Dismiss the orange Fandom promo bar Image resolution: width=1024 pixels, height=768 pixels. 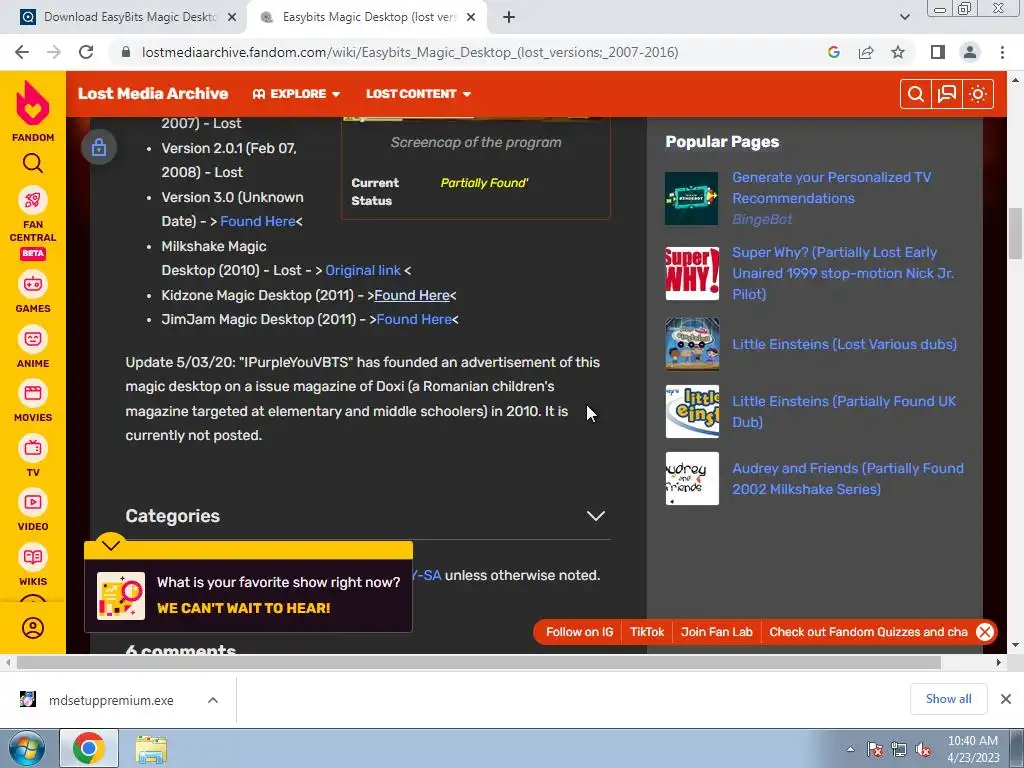pos(985,632)
